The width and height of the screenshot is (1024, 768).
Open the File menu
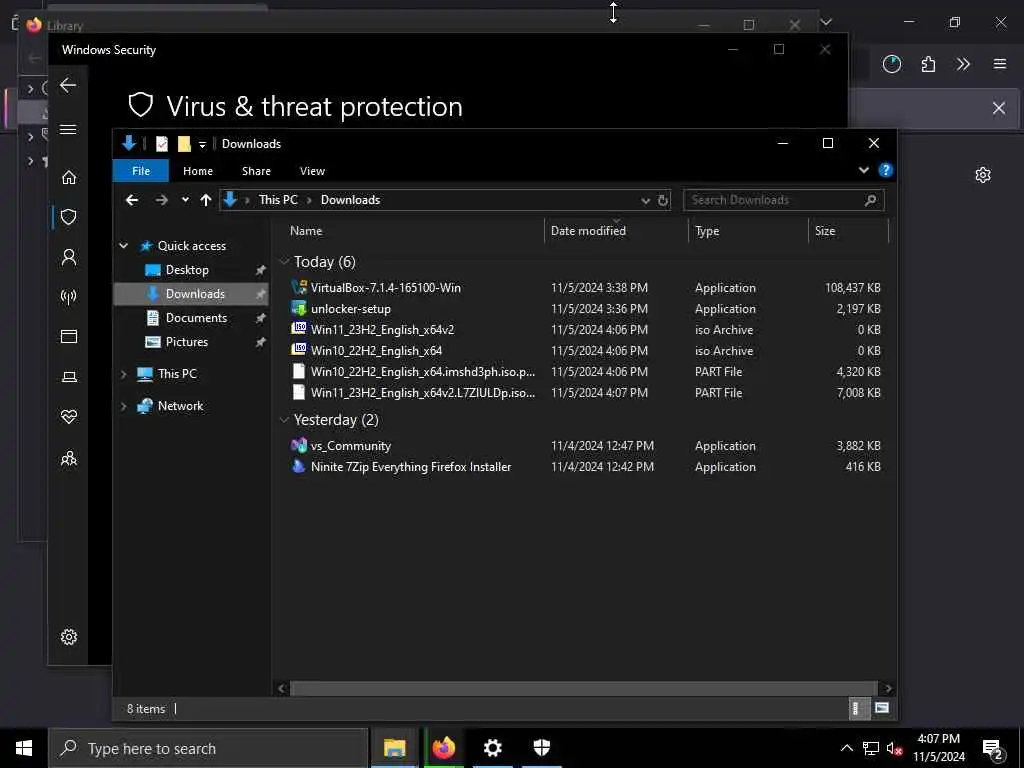[x=140, y=170]
